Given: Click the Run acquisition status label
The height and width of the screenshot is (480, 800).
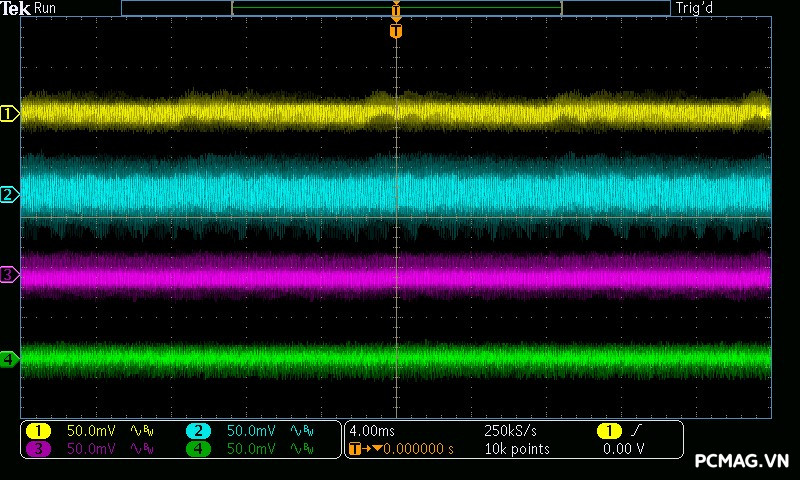Looking at the screenshot, I should coord(46,8).
